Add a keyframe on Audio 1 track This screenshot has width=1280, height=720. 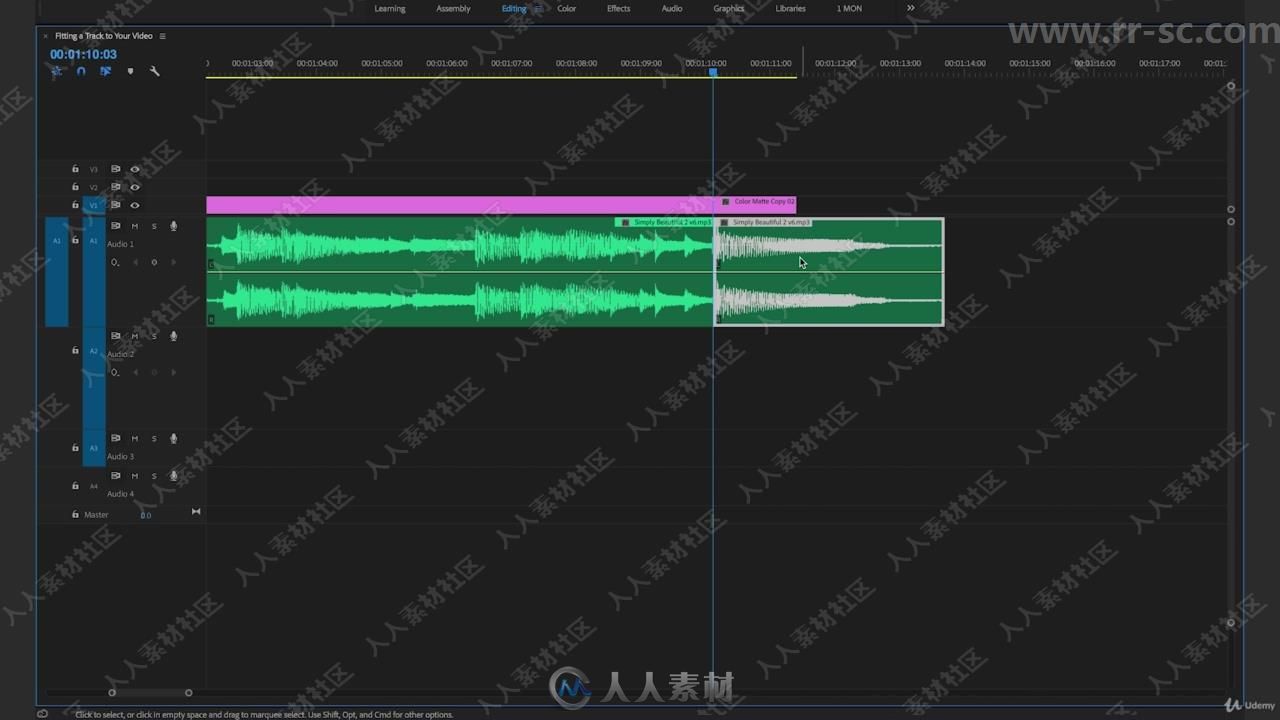coord(154,262)
